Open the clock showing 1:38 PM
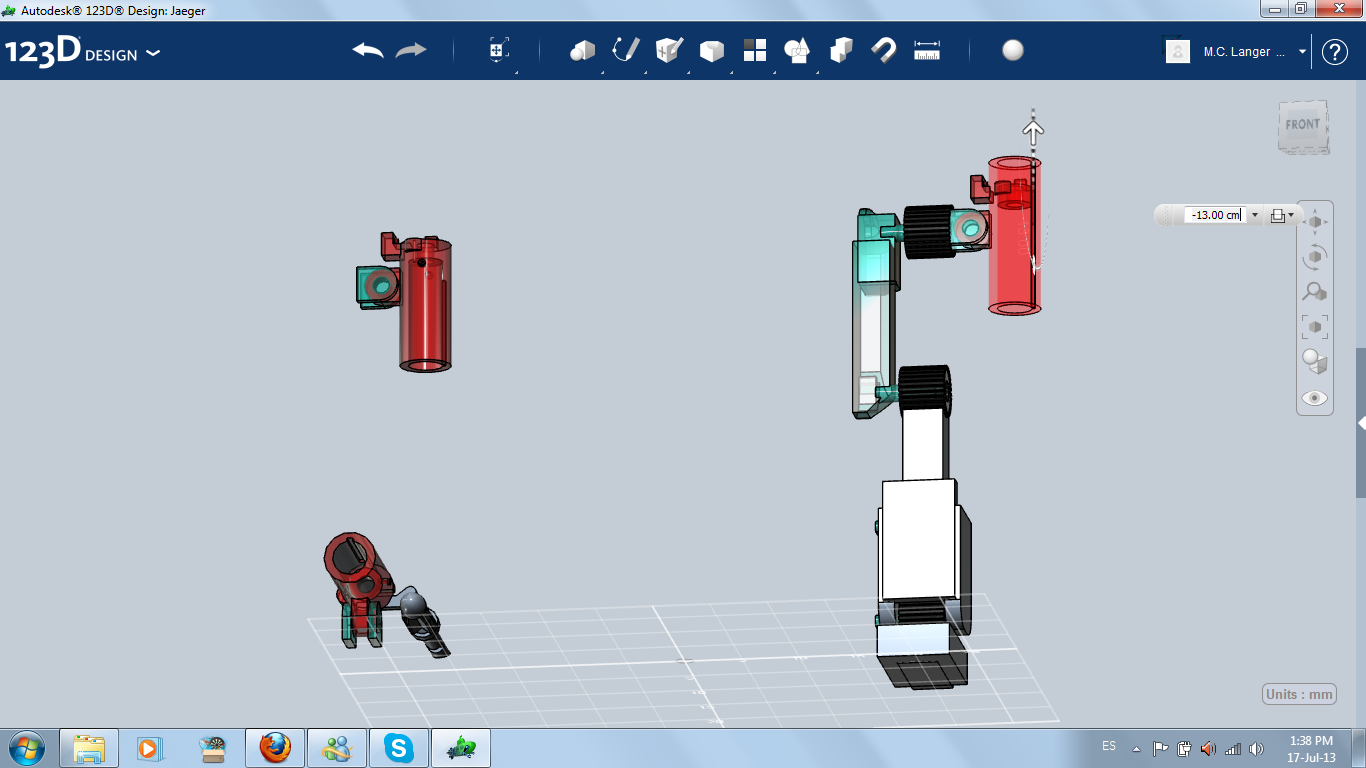This screenshot has width=1366, height=768. (1311, 749)
